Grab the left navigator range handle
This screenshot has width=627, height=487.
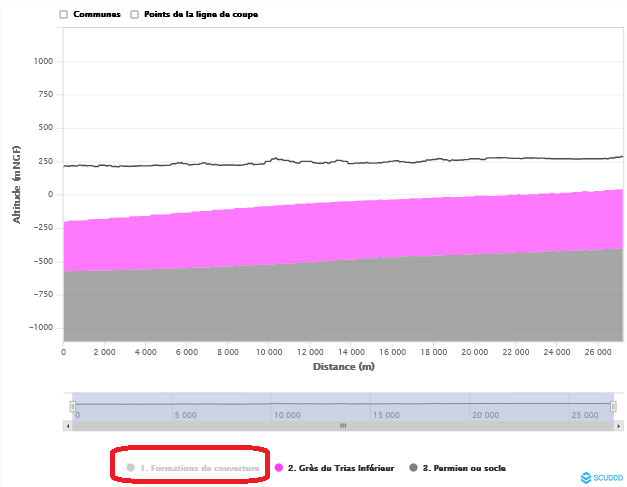72,406
